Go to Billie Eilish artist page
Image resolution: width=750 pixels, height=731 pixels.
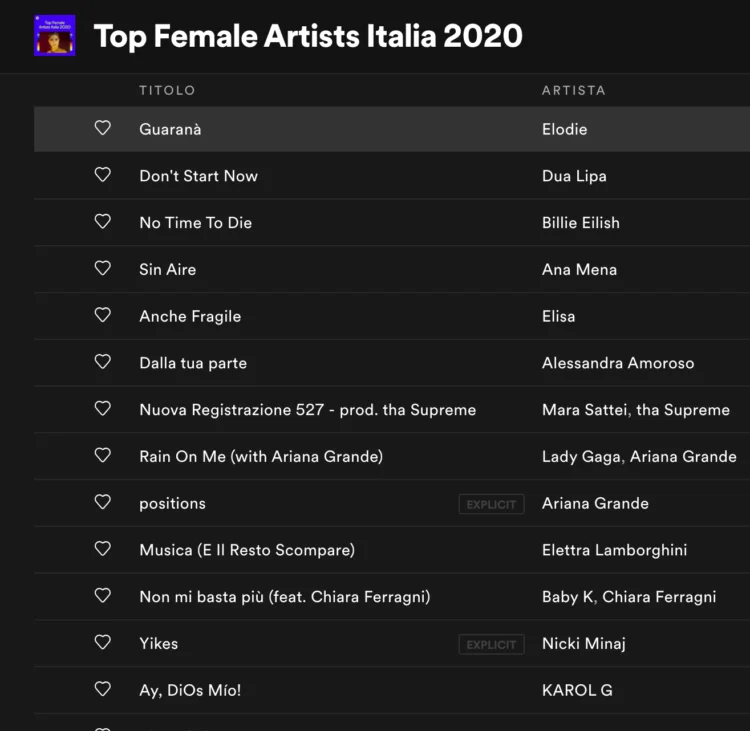pos(580,223)
